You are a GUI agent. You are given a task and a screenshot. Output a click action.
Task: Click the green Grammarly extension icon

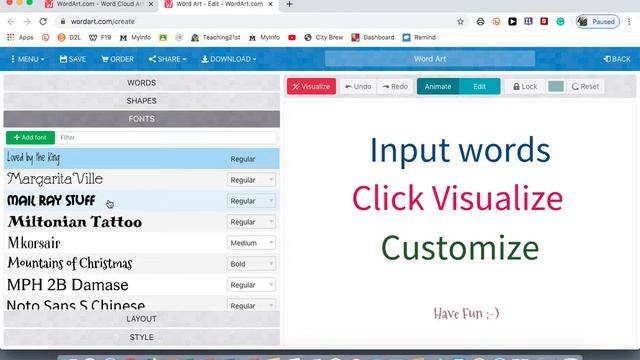click(560, 22)
